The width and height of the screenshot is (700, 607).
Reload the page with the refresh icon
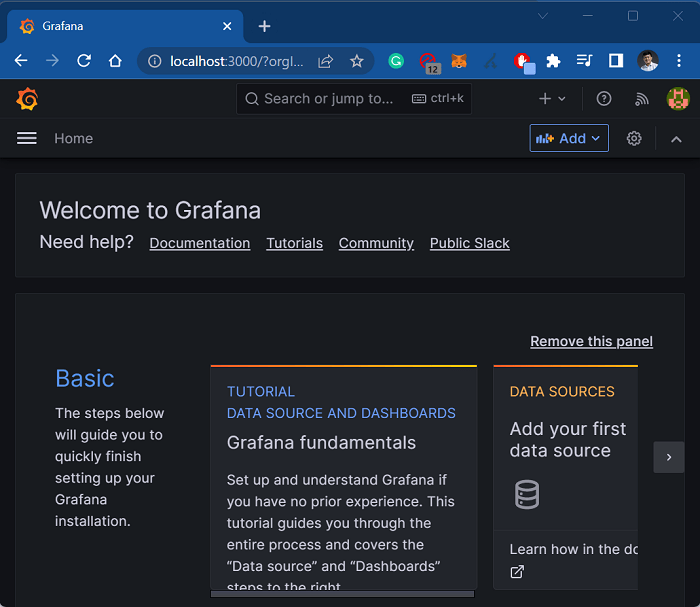(x=84, y=61)
